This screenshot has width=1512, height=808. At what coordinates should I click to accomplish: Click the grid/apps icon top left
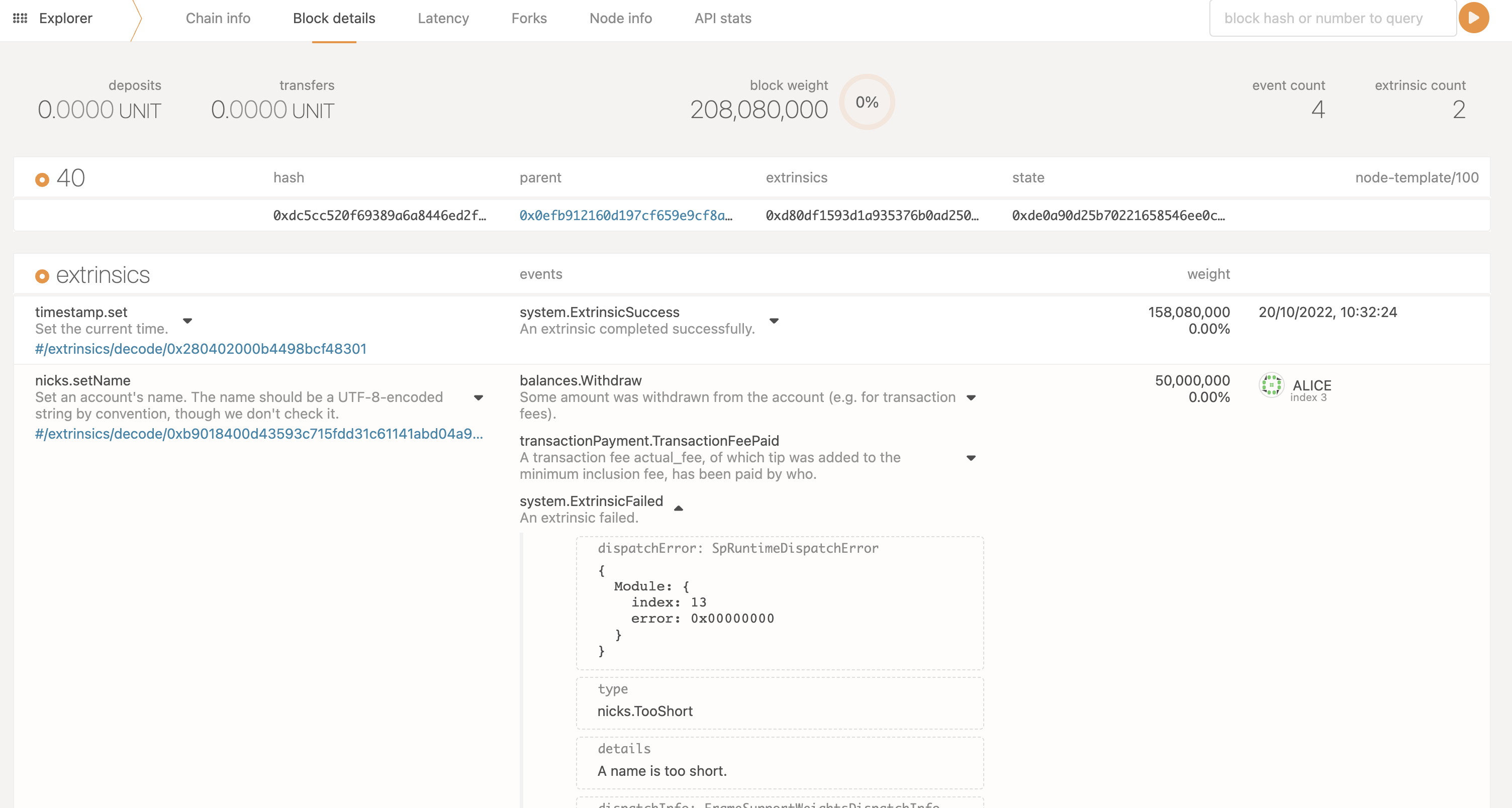pyautogui.click(x=20, y=18)
